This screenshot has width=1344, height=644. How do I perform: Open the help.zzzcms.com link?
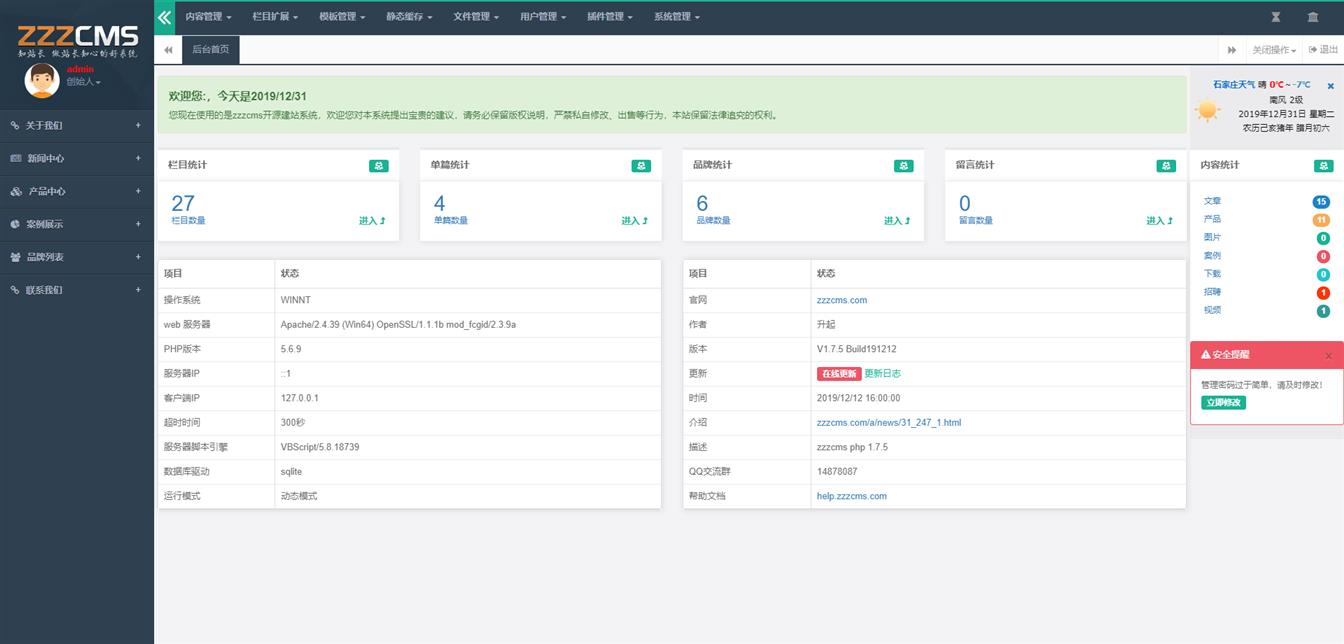coord(852,496)
